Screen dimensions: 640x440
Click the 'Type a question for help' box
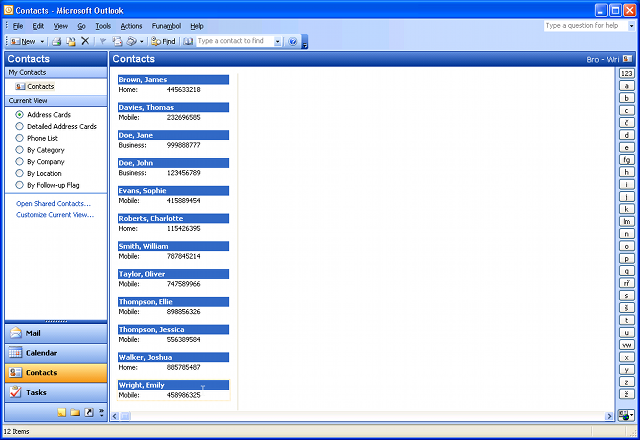coord(585,26)
